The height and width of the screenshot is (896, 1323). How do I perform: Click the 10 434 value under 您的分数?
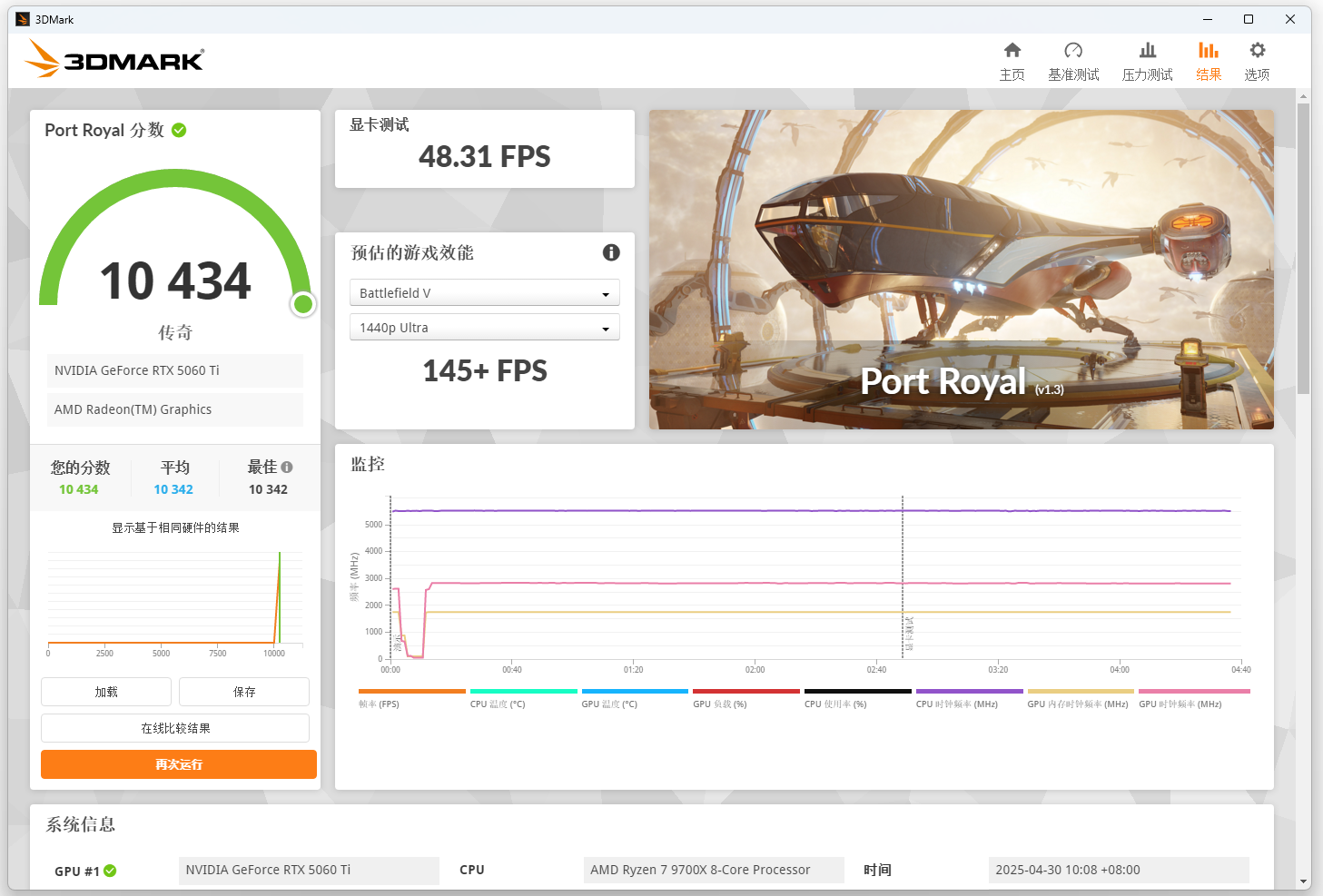tap(79, 489)
